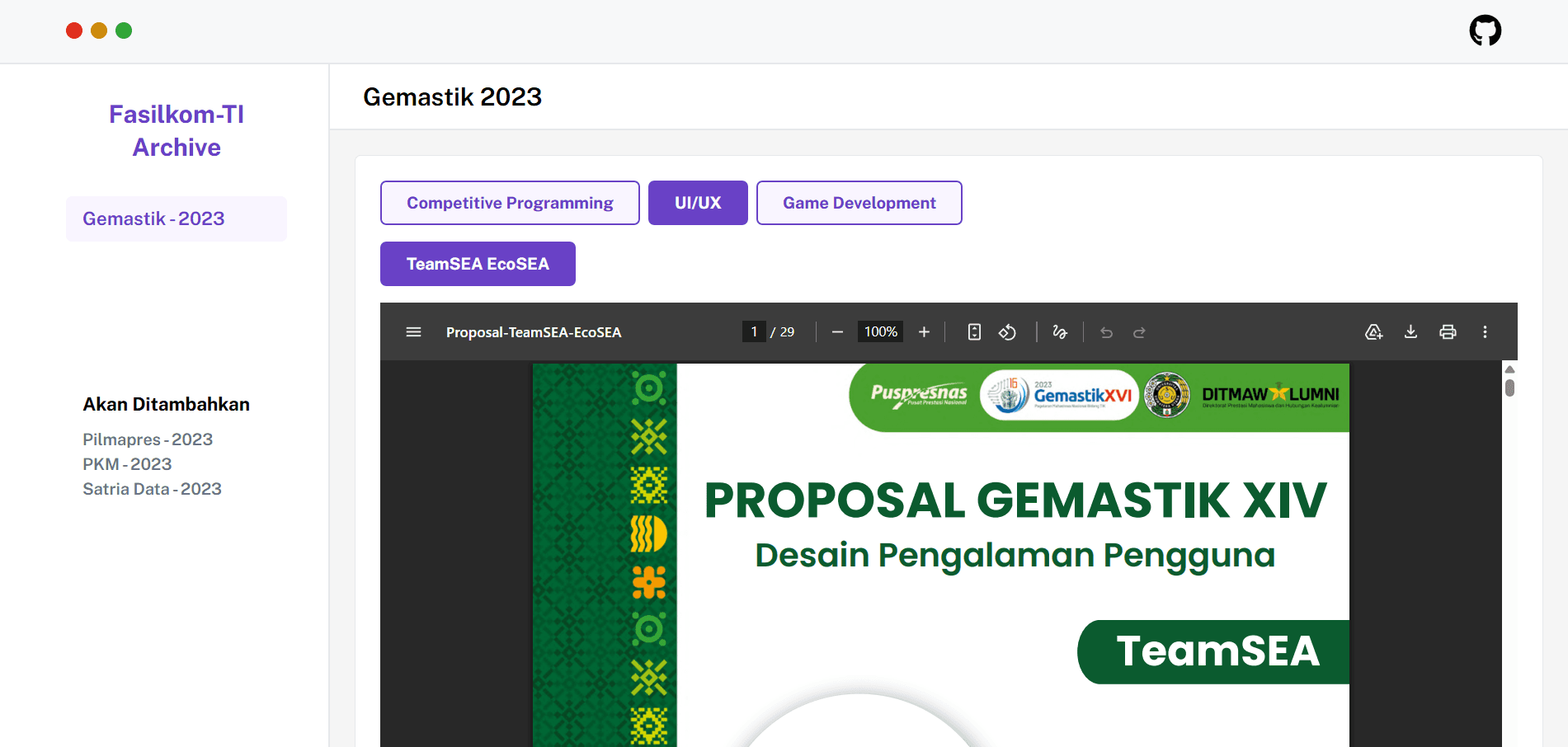Click the fit to page icon
Viewport: 1568px width, 747px height.
pos(974,332)
